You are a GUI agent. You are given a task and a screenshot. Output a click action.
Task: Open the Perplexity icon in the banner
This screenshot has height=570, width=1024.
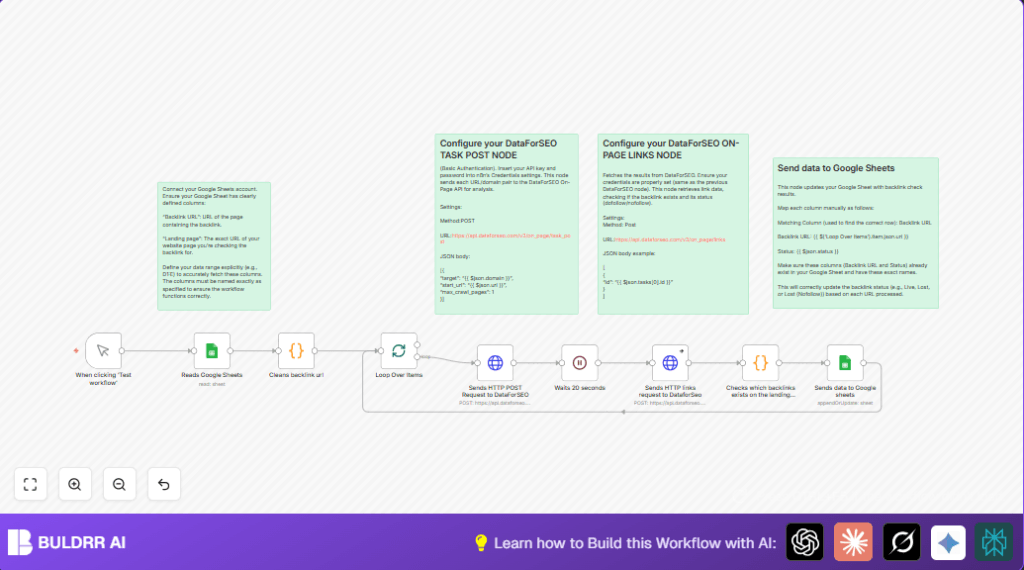coord(994,542)
